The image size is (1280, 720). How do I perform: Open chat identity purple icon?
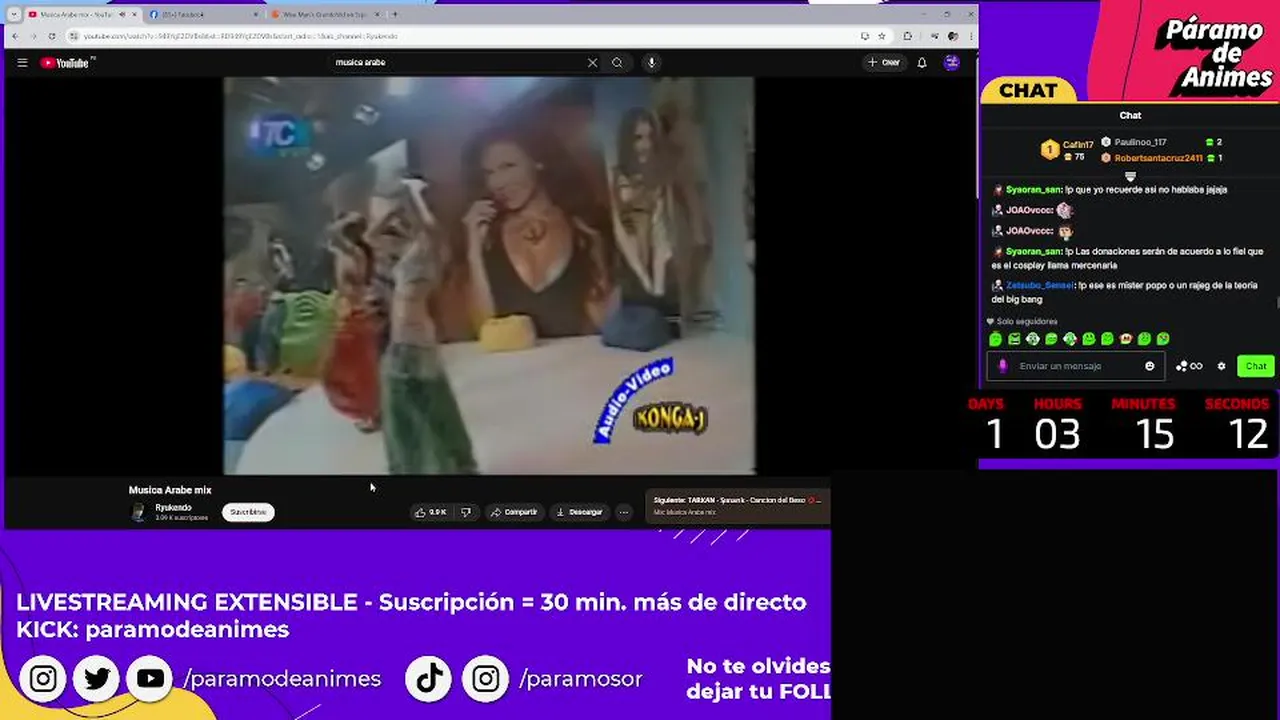coord(1003,366)
